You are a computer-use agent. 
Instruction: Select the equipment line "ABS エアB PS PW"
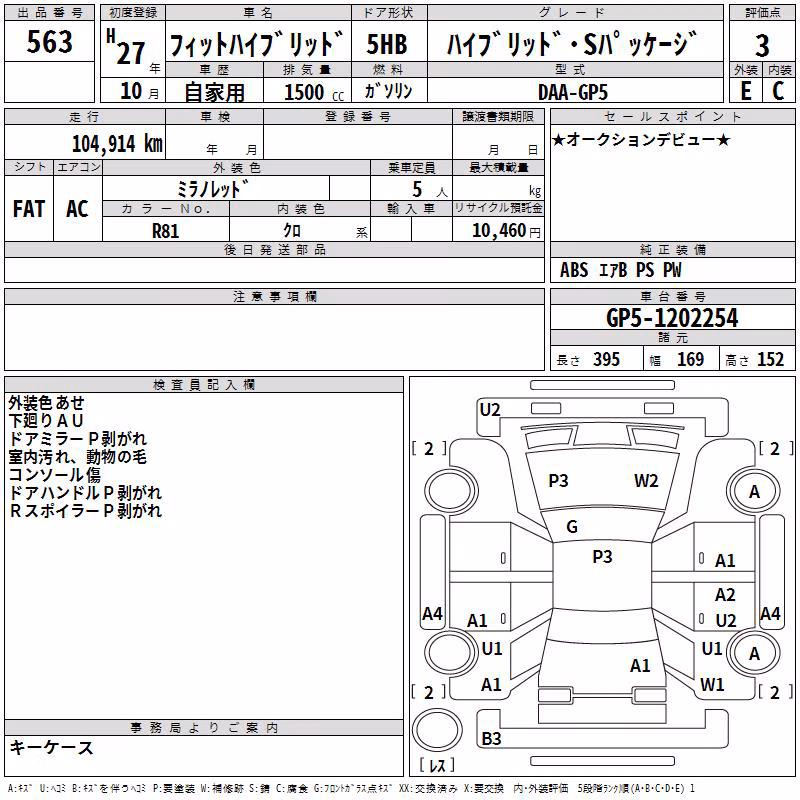tap(620, 270)
